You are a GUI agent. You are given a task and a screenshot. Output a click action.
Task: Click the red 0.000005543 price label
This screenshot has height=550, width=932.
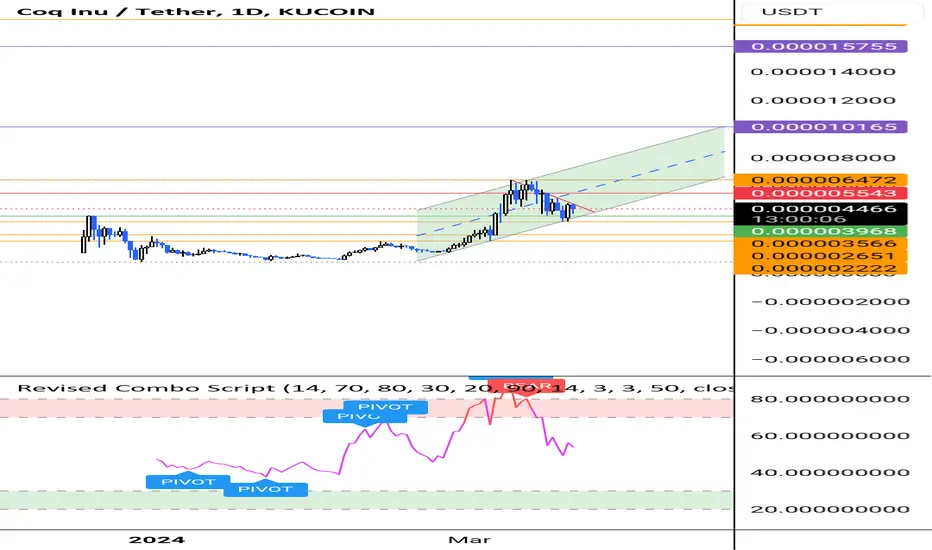(821, 193)
